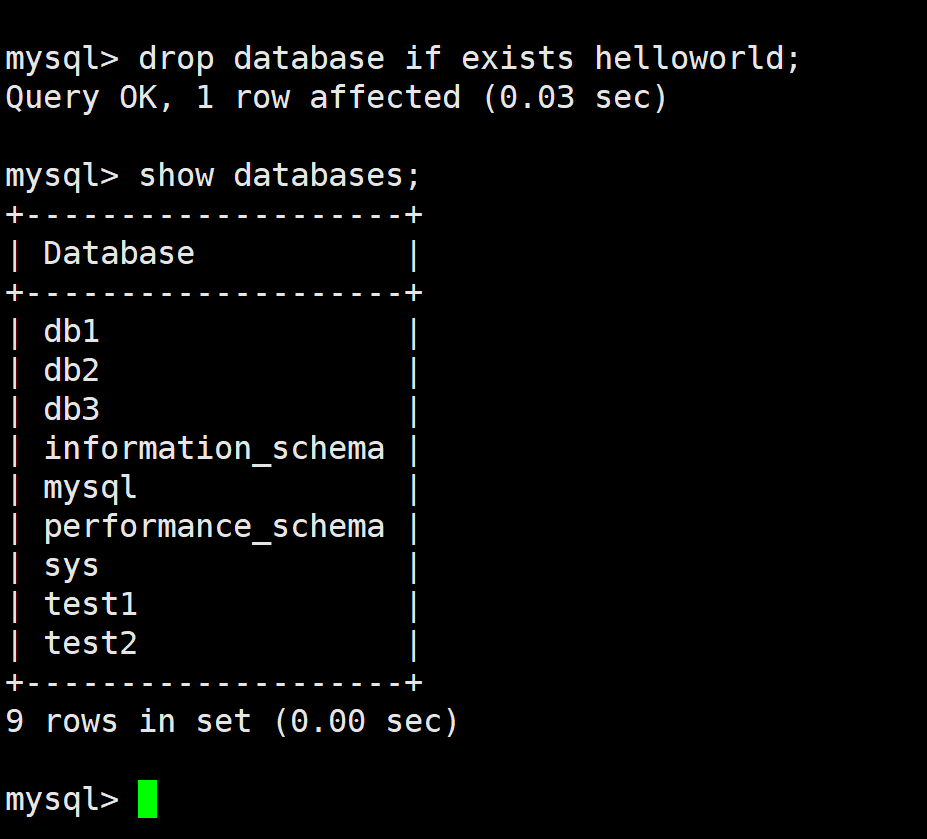Select the information_schema row text

point(214,449)
